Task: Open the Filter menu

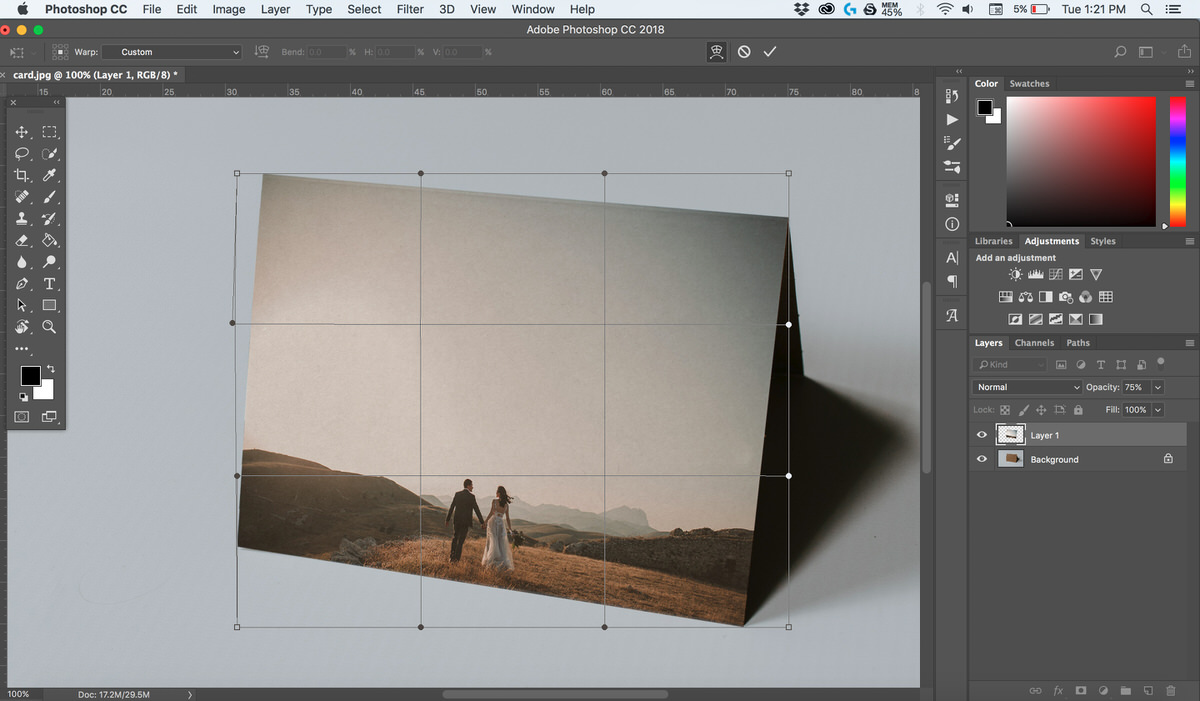Action: click(410, 9)
